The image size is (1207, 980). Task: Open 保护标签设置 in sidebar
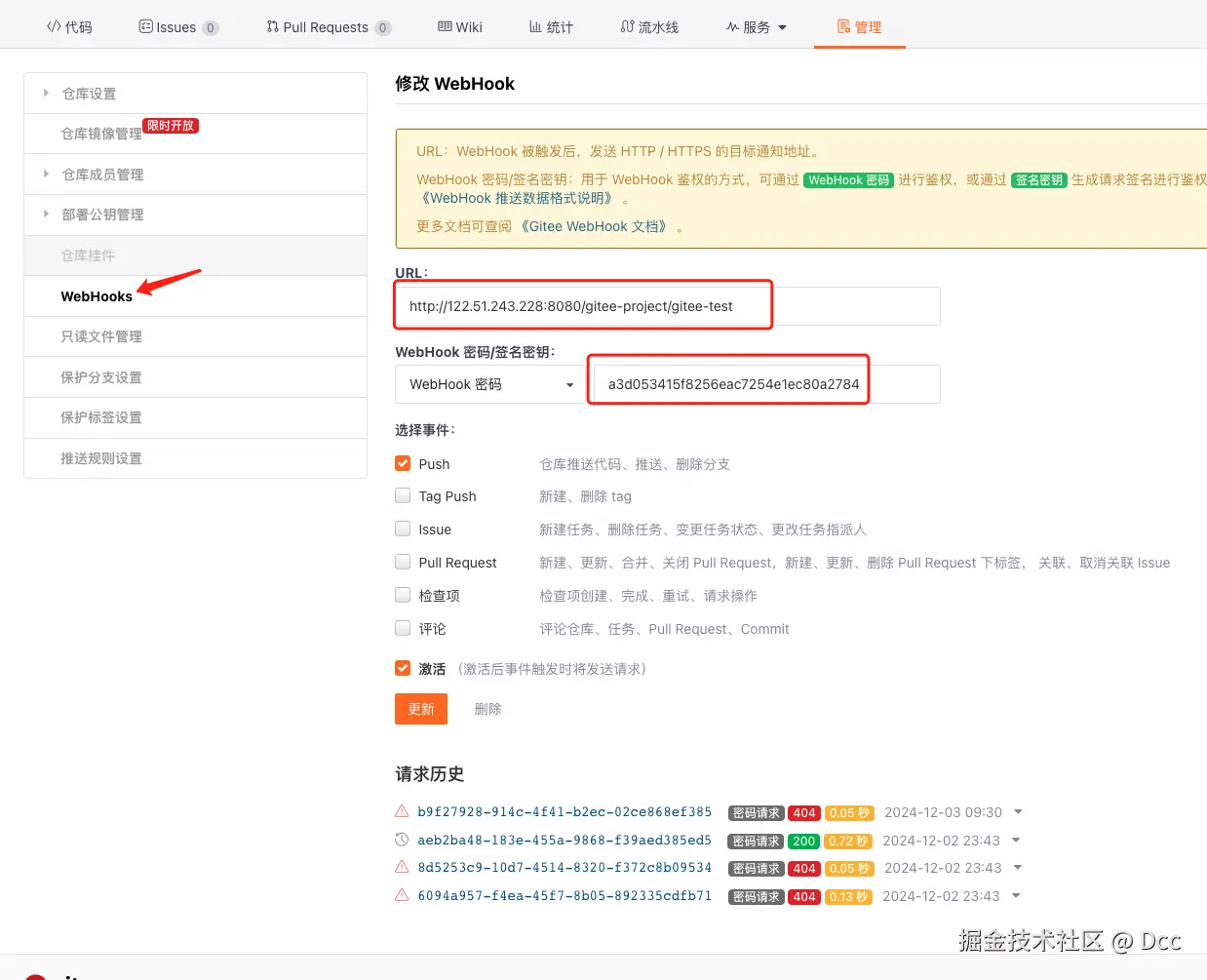(x=101, y=417)
